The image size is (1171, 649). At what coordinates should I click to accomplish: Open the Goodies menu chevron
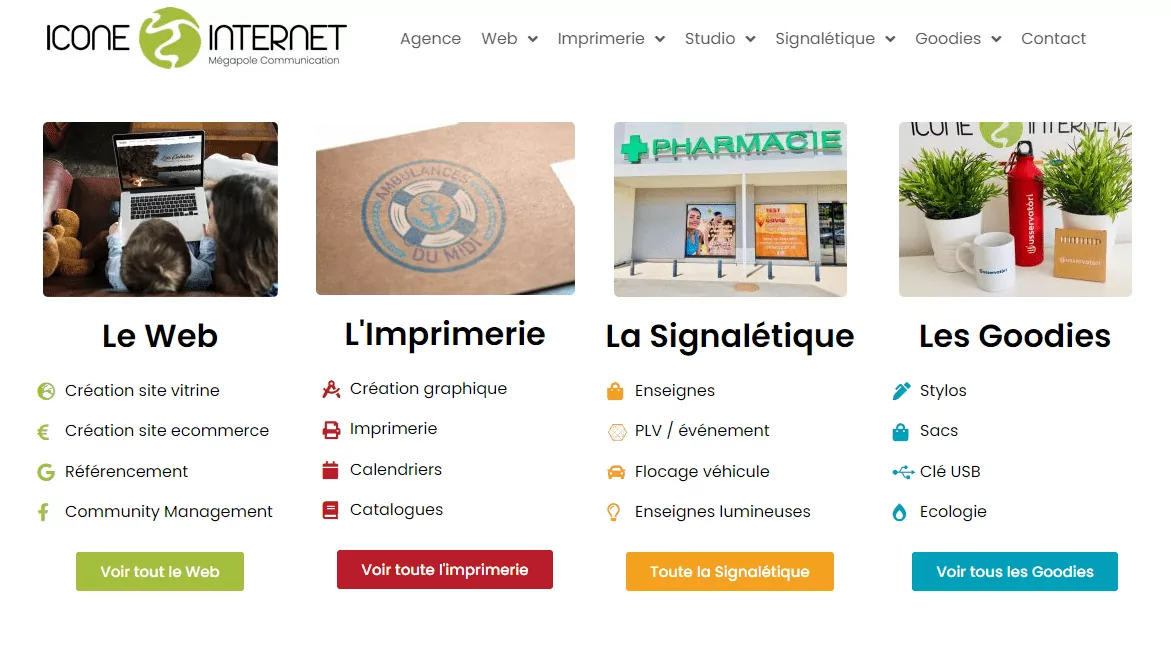coord(996,40)
